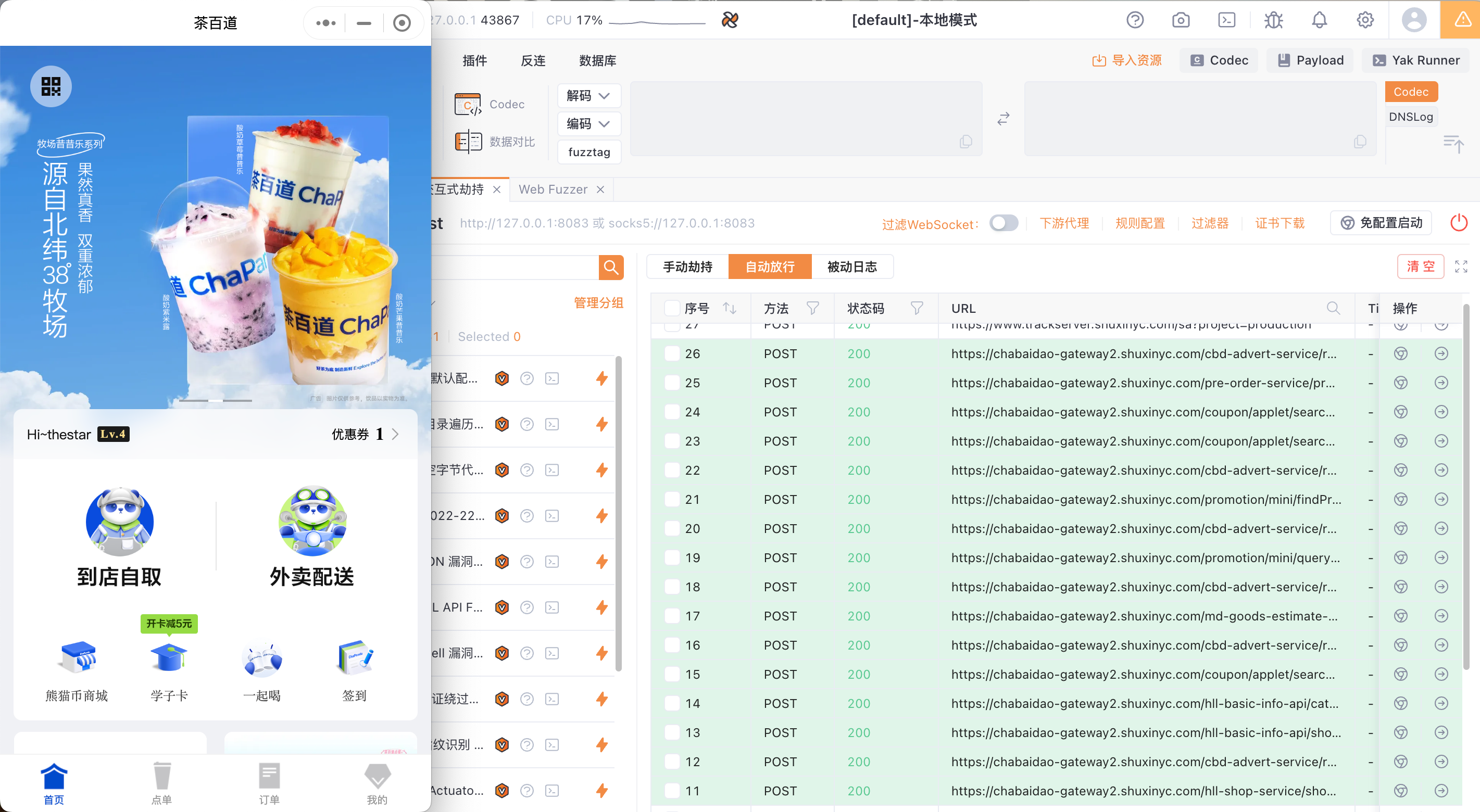Click browser icon in row 26 operations
Image resolution: width=1480 pixels, height=812 pixels.
(1401, 354)
